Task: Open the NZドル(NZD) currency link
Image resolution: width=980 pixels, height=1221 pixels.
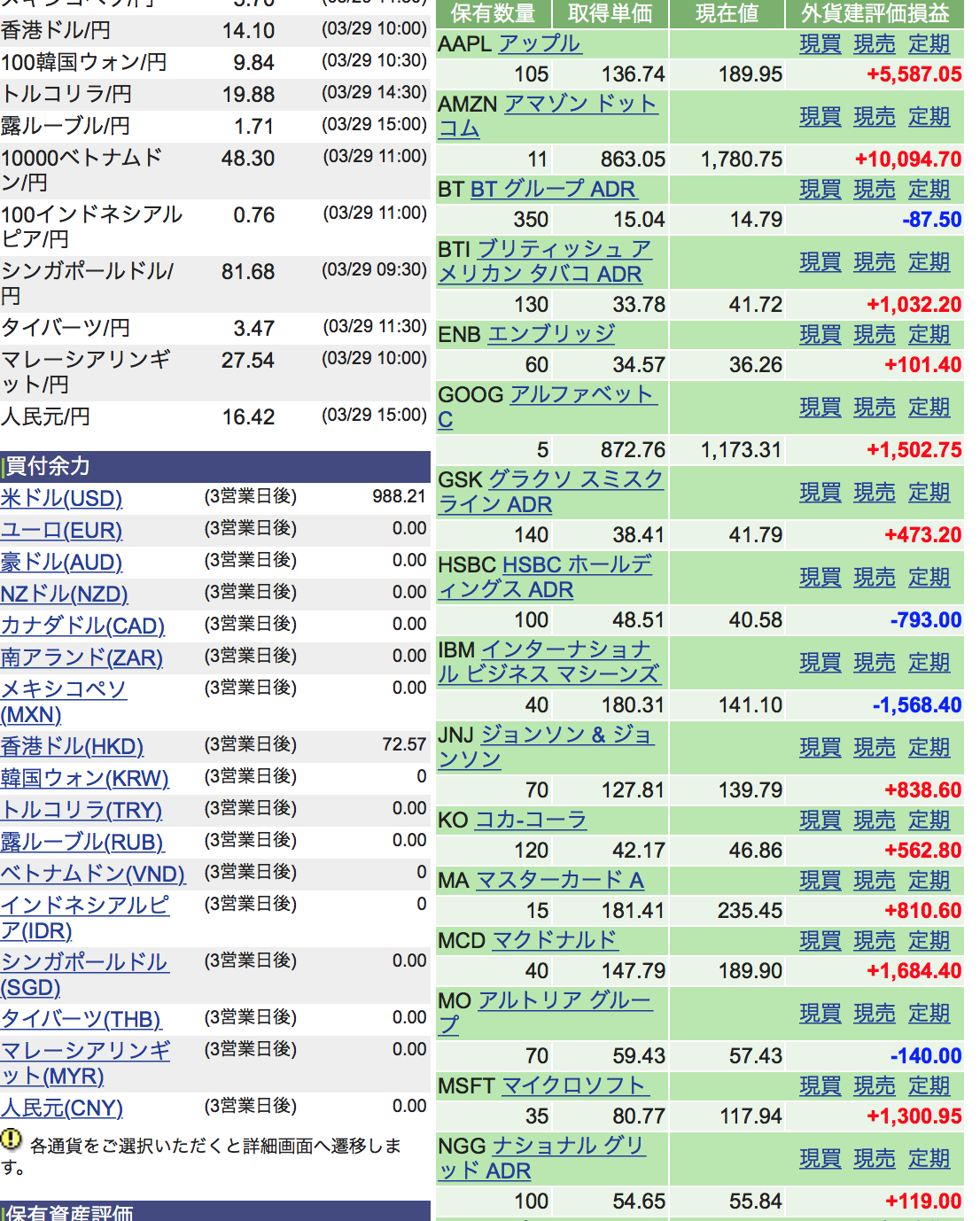Action: point(64,594)
